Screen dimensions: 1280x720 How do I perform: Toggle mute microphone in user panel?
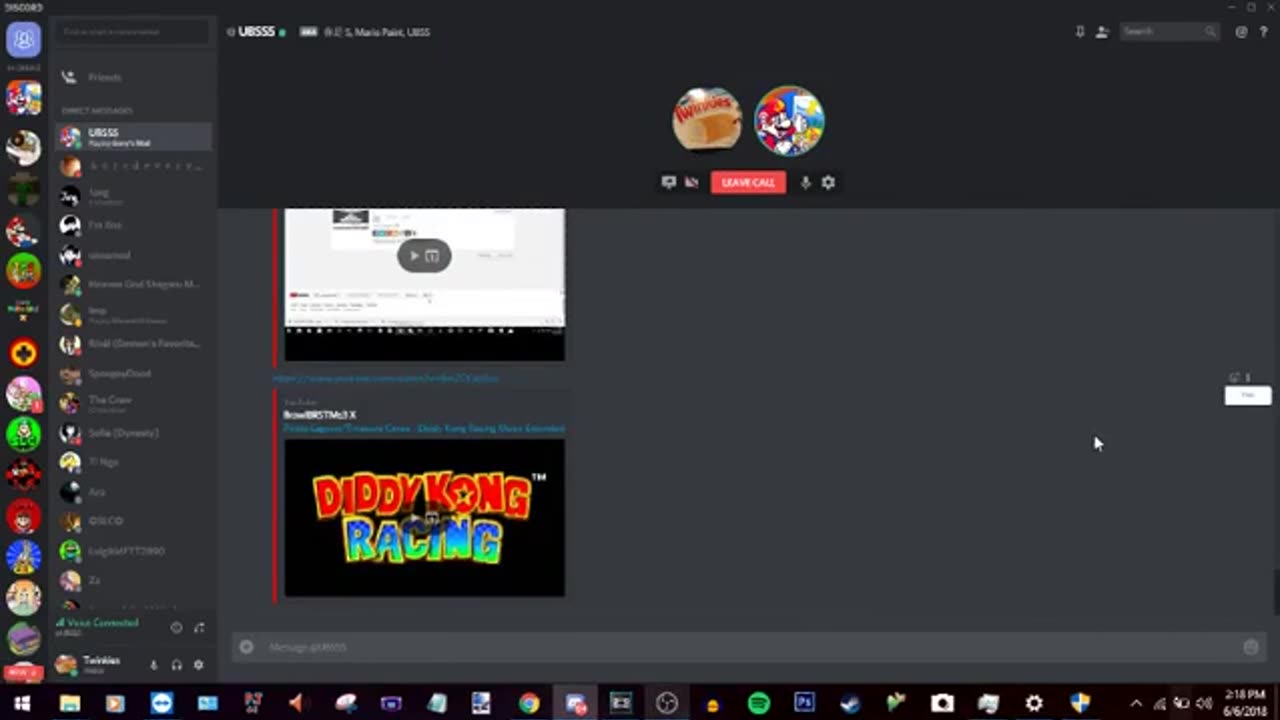coord(153,665)
